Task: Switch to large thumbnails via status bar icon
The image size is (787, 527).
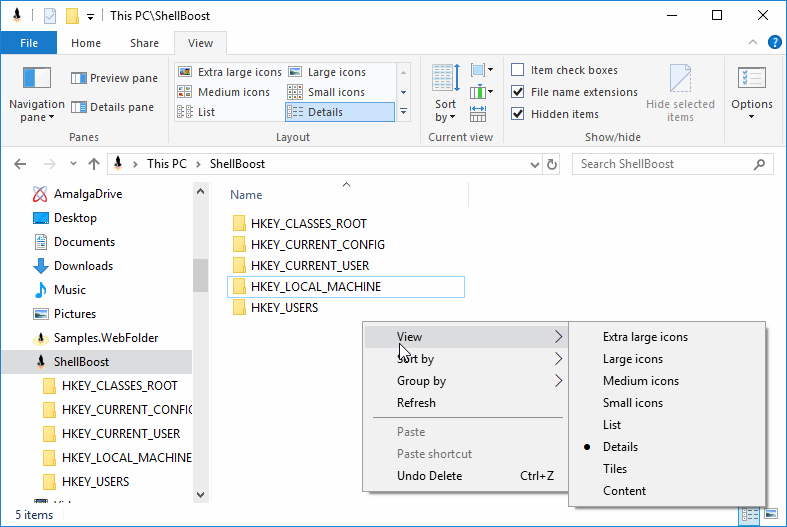Action: [x=771, y=514]
